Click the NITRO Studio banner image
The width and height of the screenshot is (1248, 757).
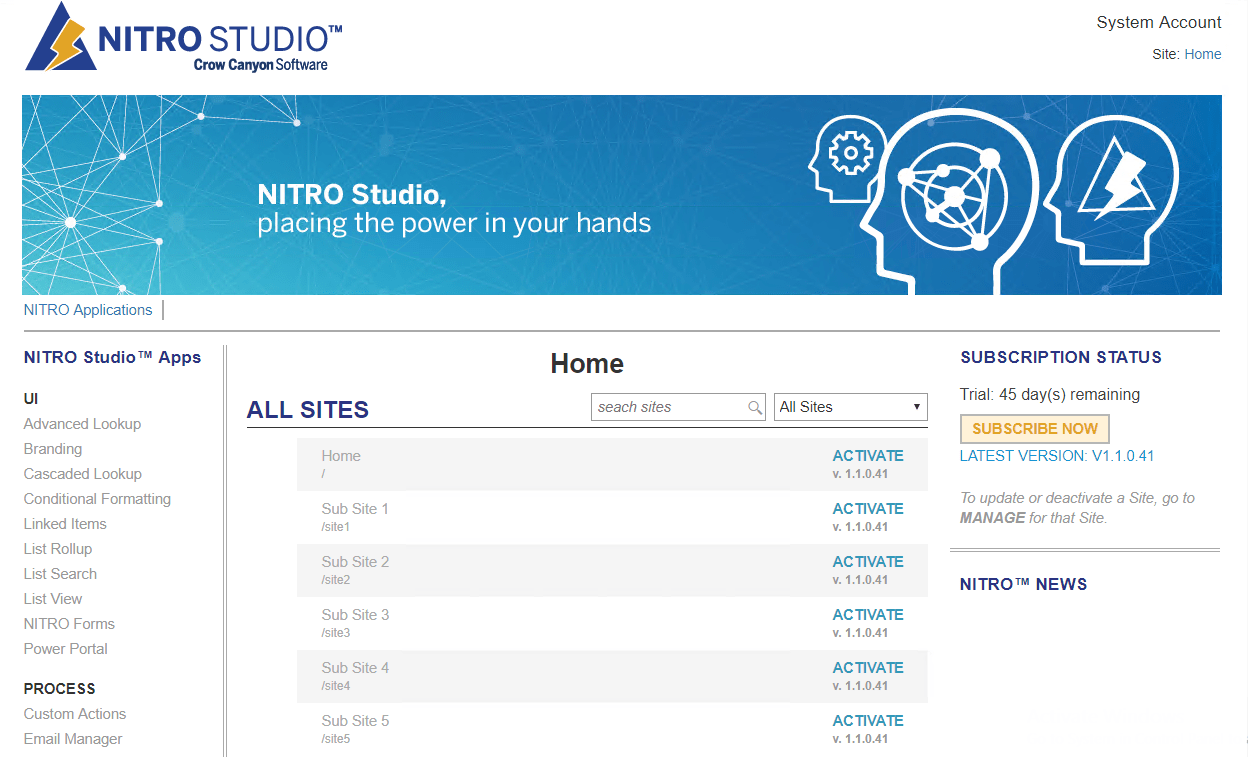[x=622, y=195]
